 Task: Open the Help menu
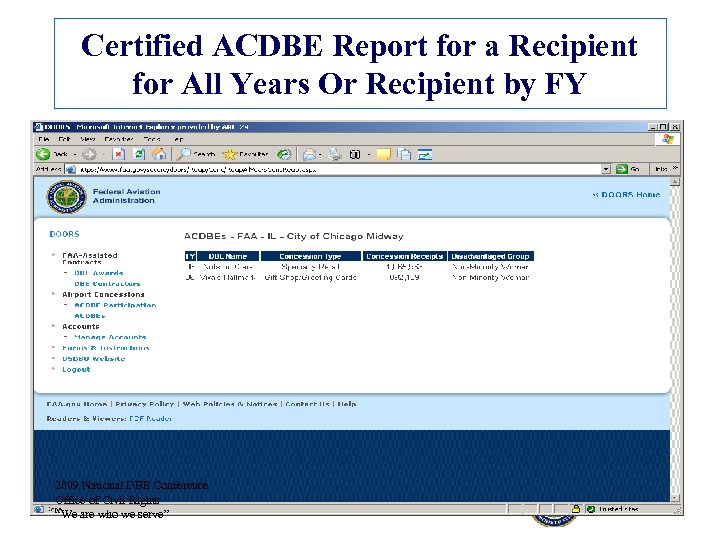(x=178, y=139)
